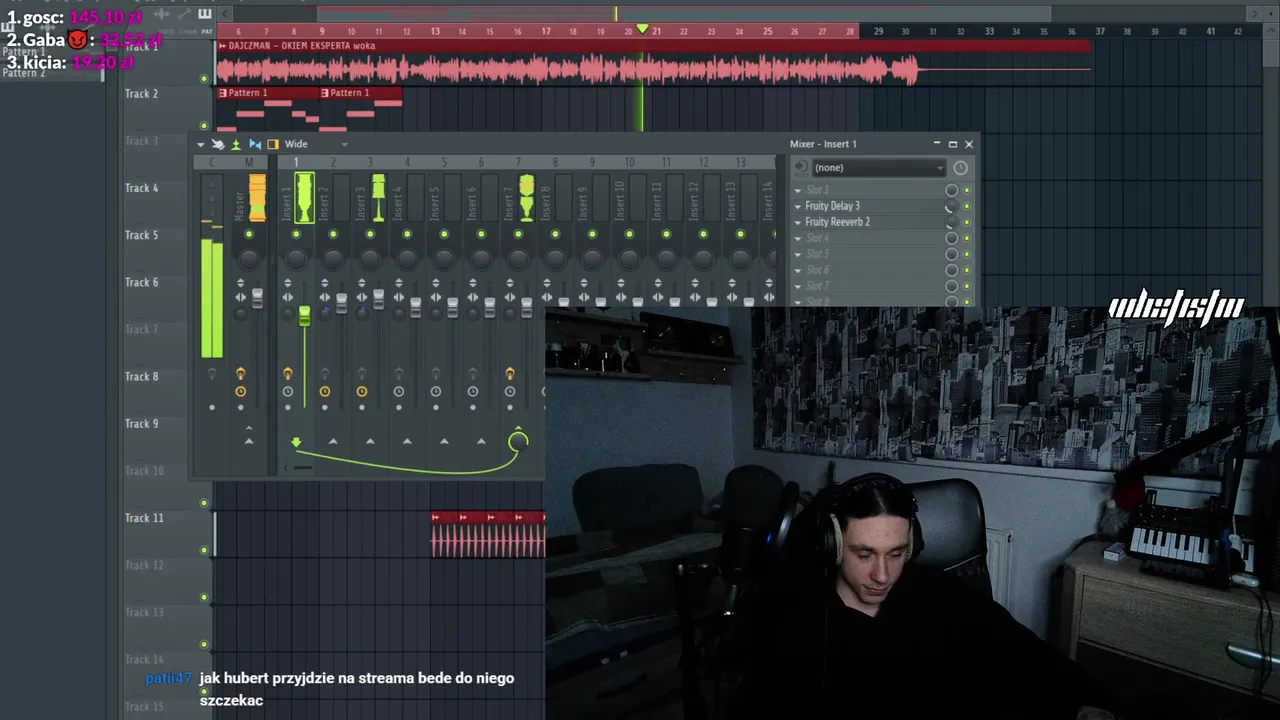The image size is (1280, 720).
Task: Click the Insert 2 send routing arrow
Action: tap(333, 441)
